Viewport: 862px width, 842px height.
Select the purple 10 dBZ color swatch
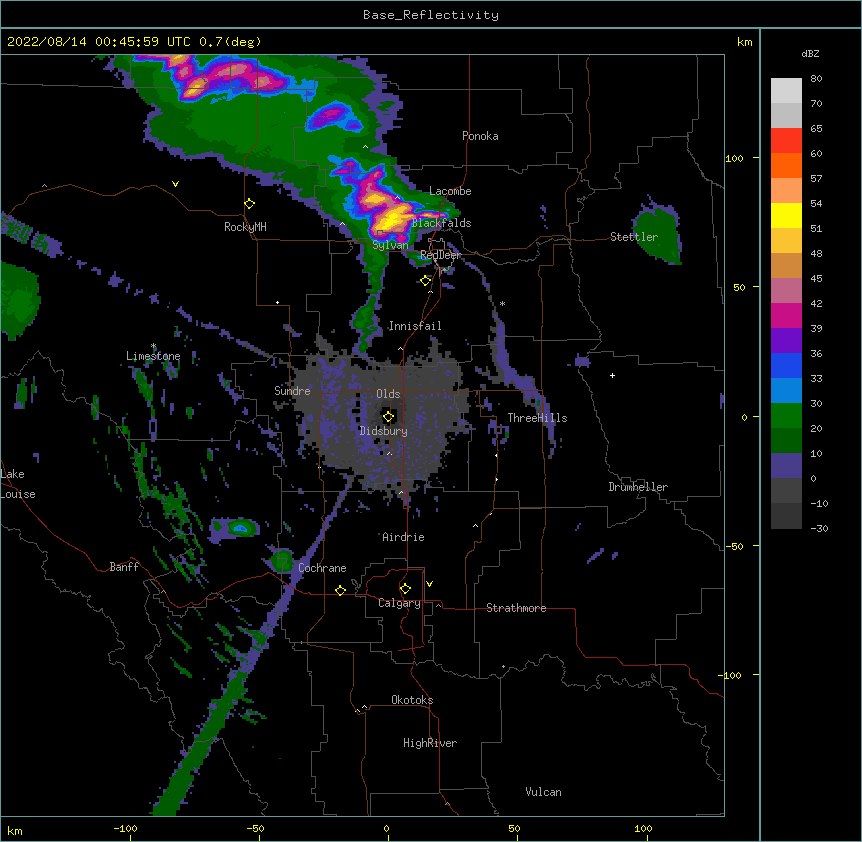point(786,466)
